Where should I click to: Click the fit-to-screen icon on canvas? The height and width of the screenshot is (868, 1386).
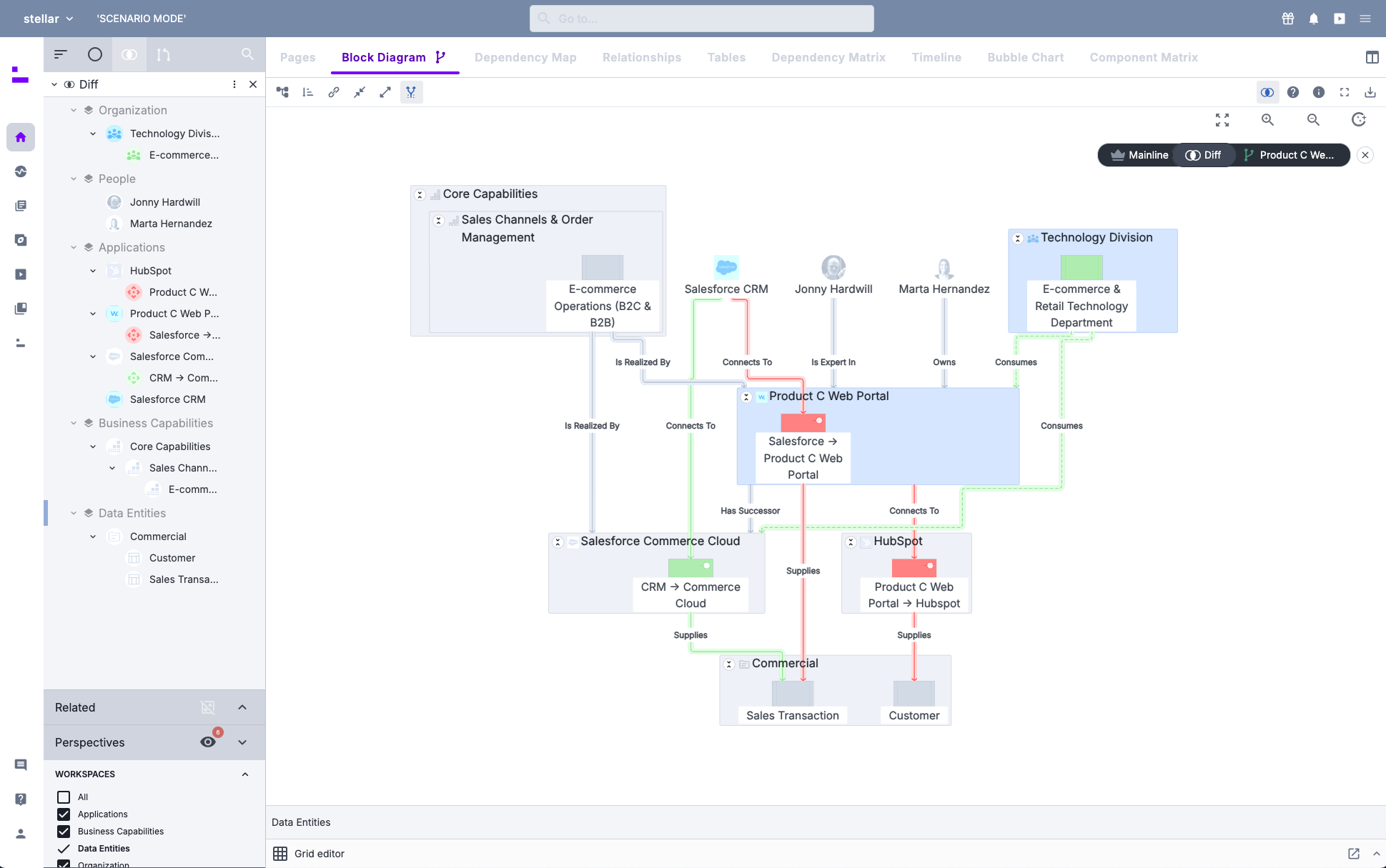tap(1222, 120)
